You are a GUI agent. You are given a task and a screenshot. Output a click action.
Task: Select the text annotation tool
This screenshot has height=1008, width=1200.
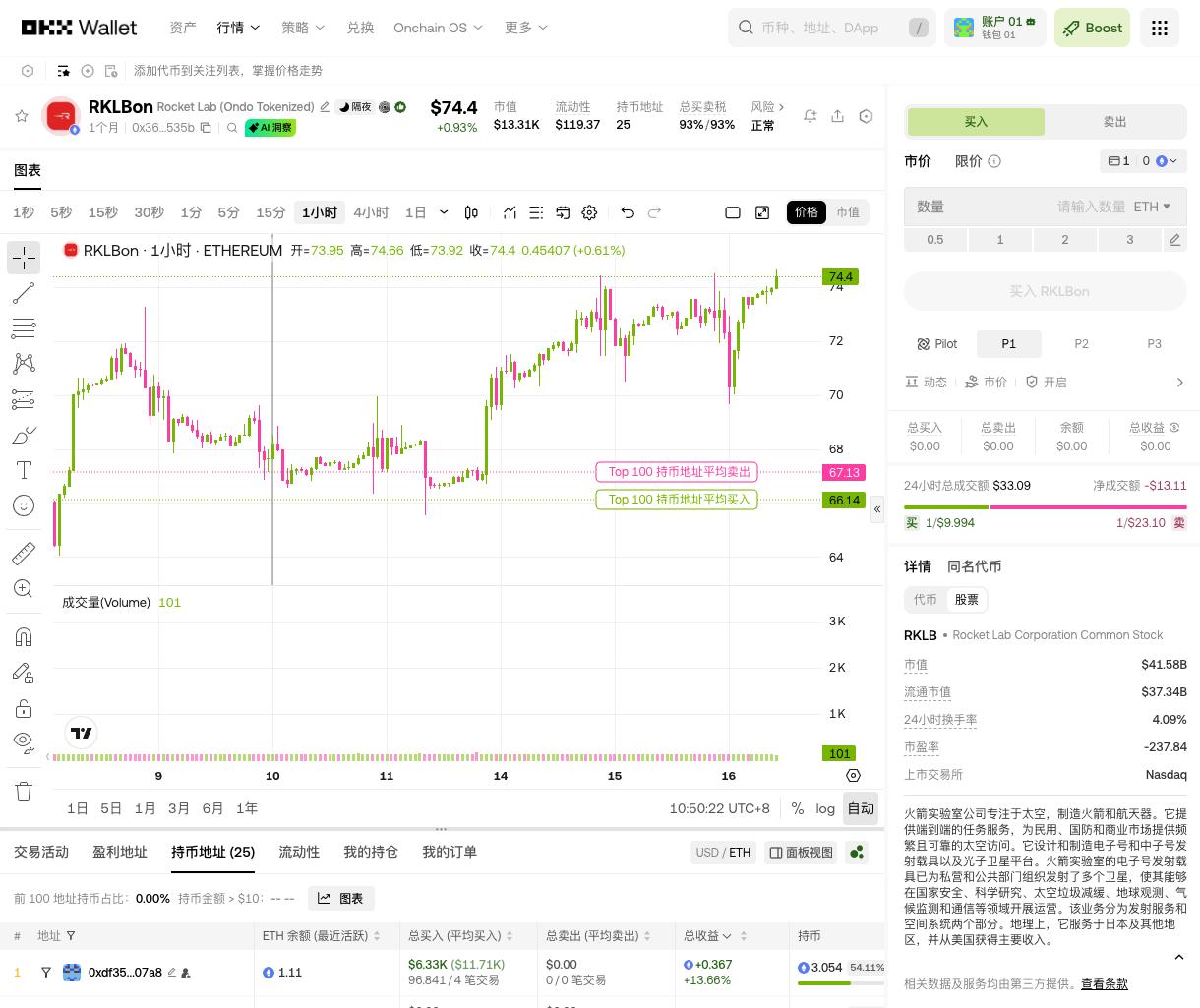[24, 470]
